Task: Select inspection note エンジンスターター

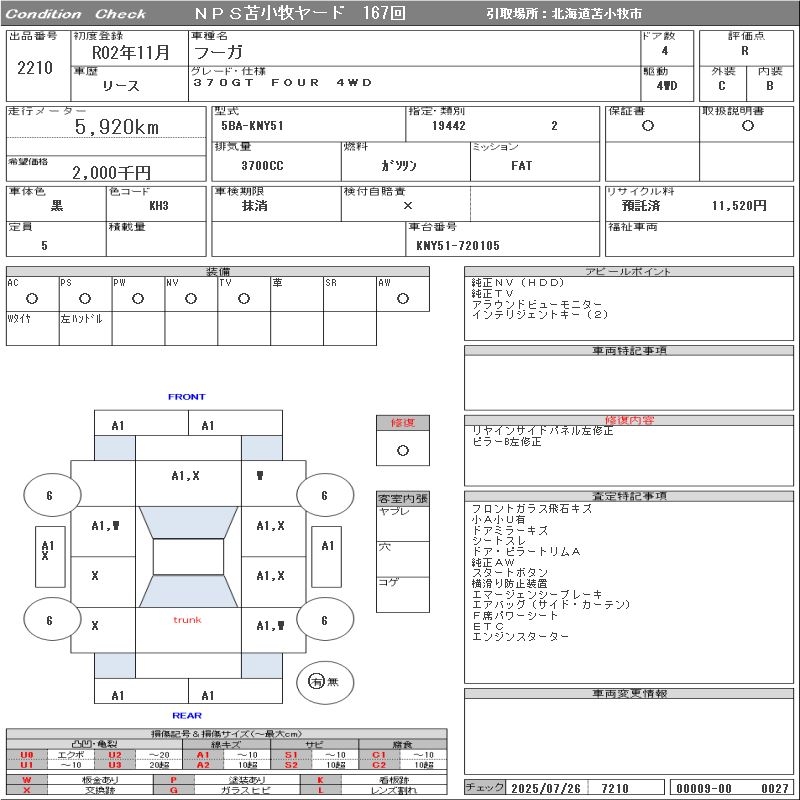Action: pos(520,636)
